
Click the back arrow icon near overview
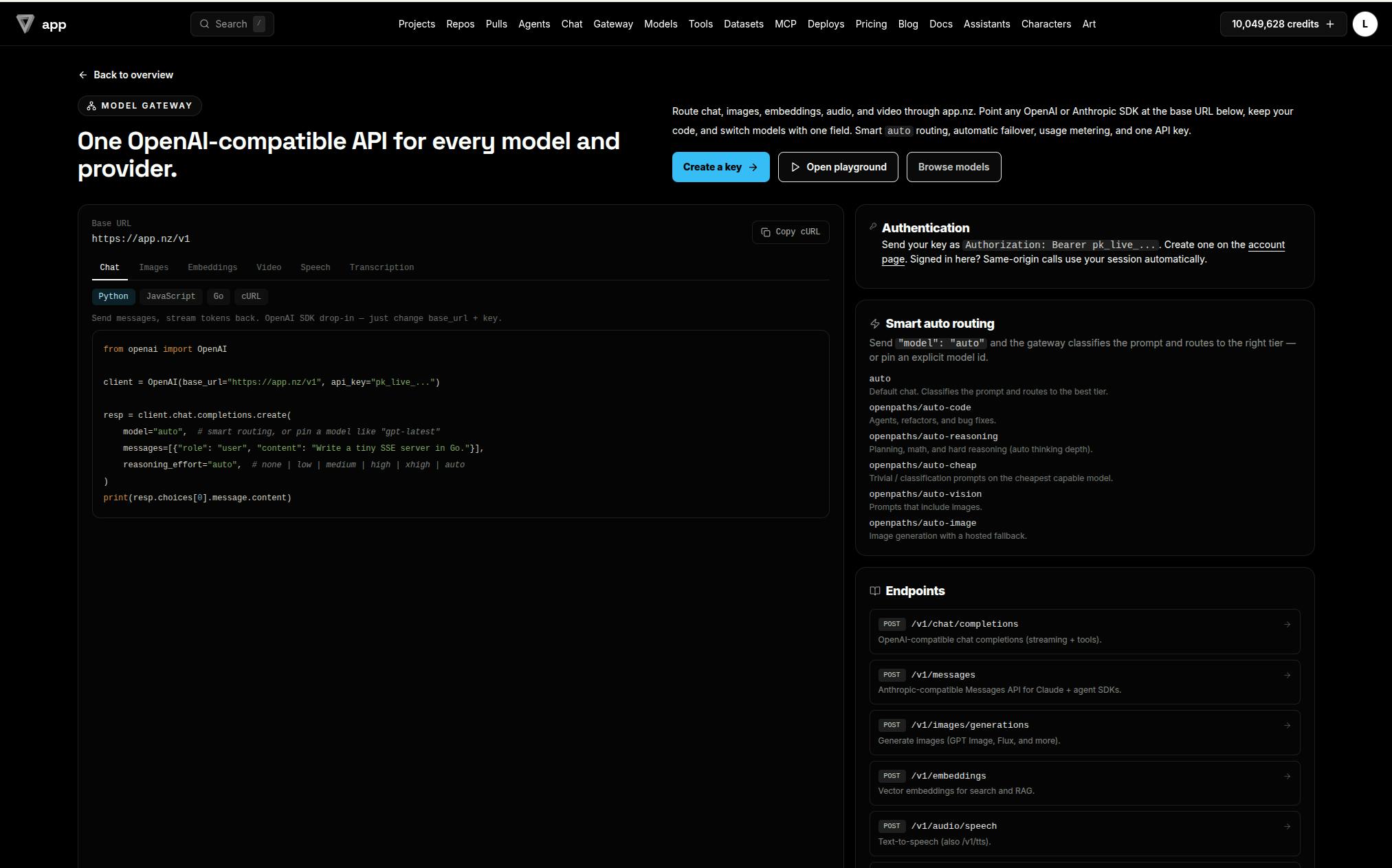click(x=82, y=75)
